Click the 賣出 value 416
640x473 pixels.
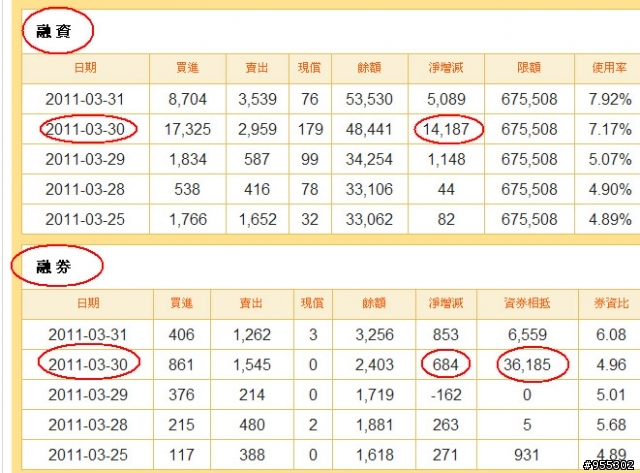click(x=257, y=189)
